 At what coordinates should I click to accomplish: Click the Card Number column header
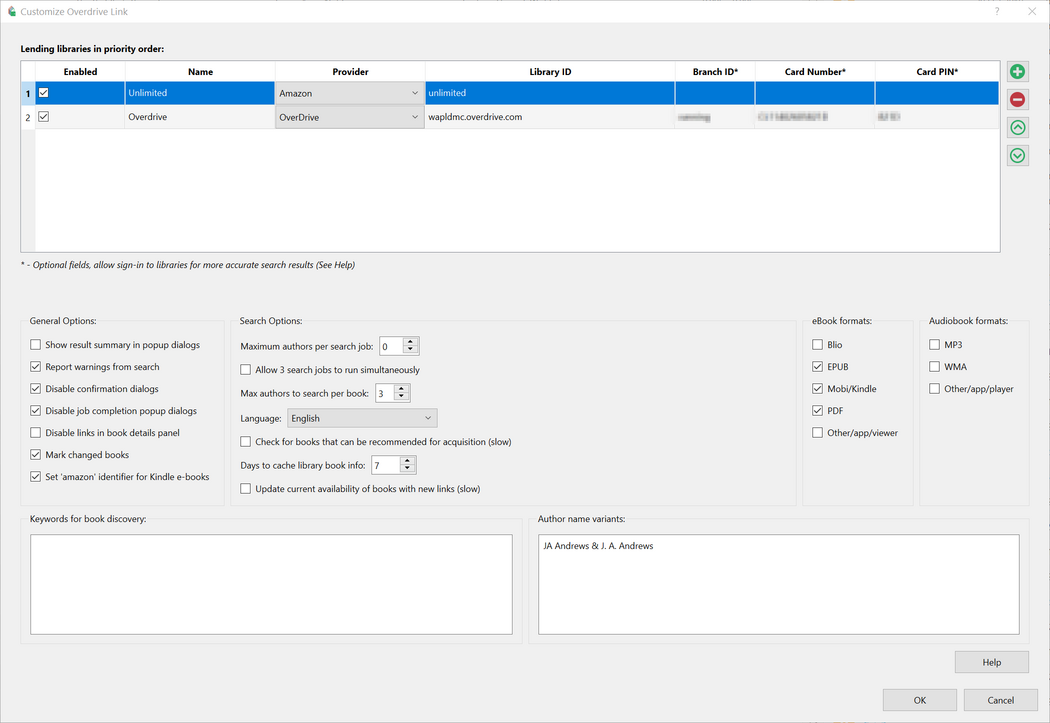[815, 72]
